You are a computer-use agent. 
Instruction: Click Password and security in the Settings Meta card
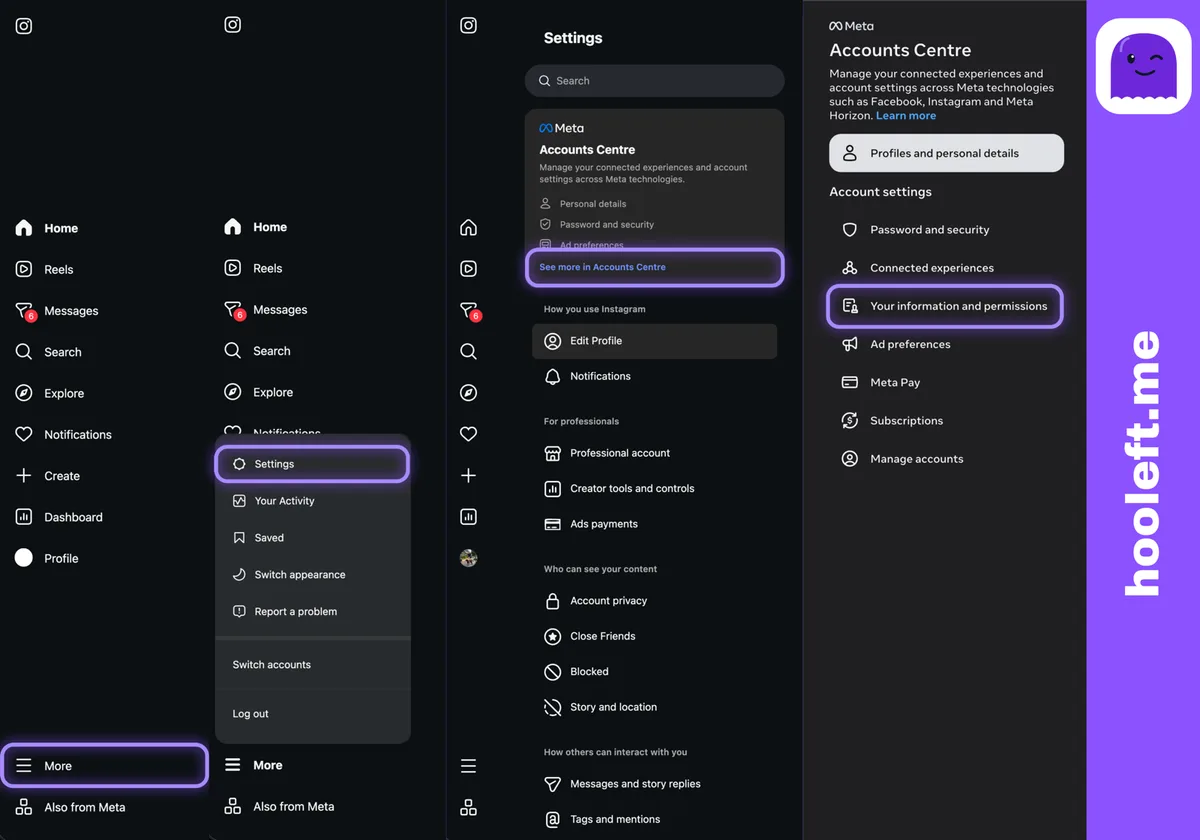[x=597, y=225]
